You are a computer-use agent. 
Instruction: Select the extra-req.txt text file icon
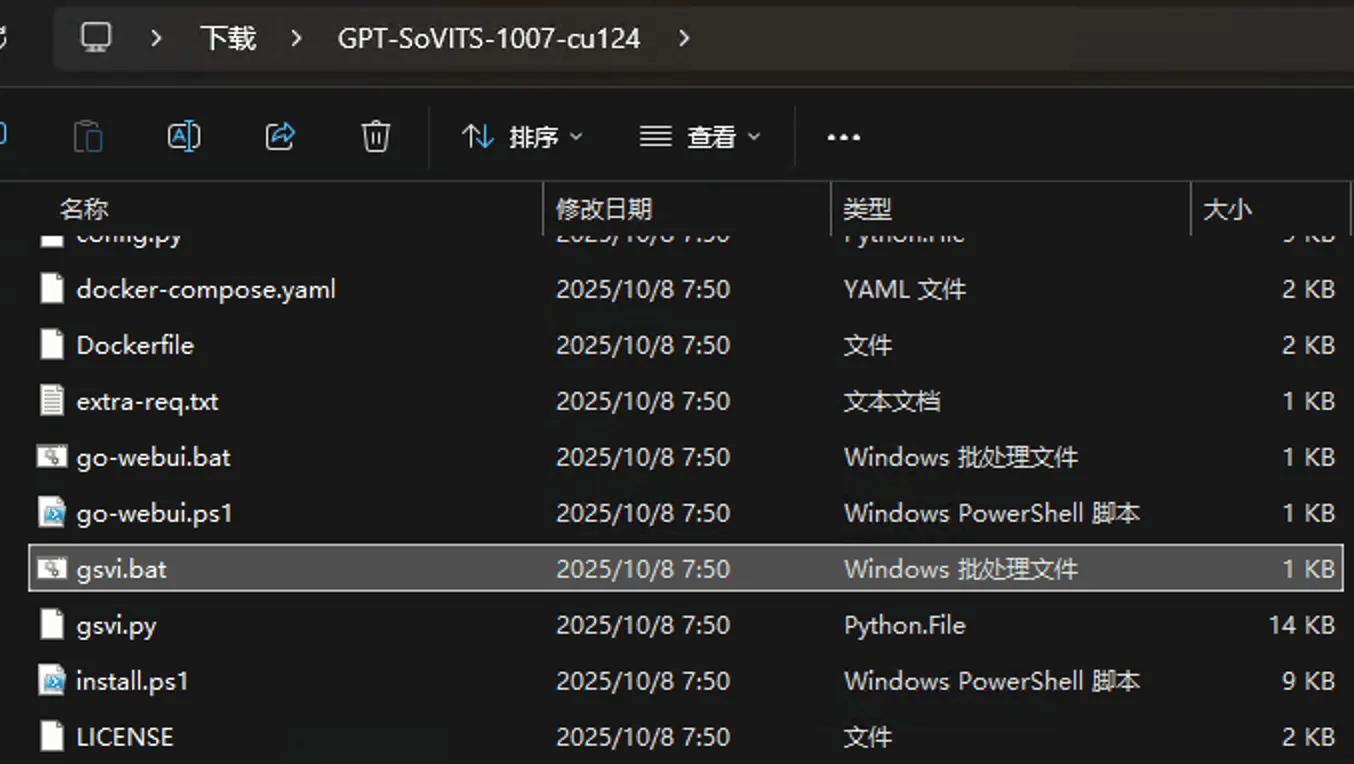click(52, 401)
